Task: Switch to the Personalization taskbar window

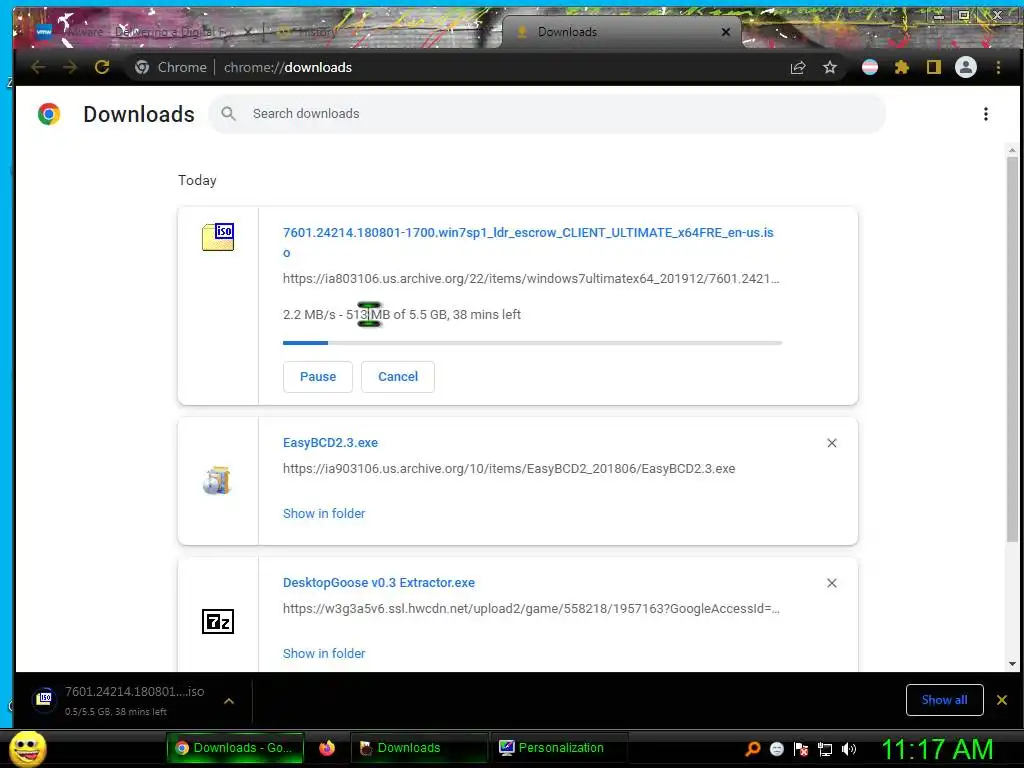Action: [x=560, y=748]
